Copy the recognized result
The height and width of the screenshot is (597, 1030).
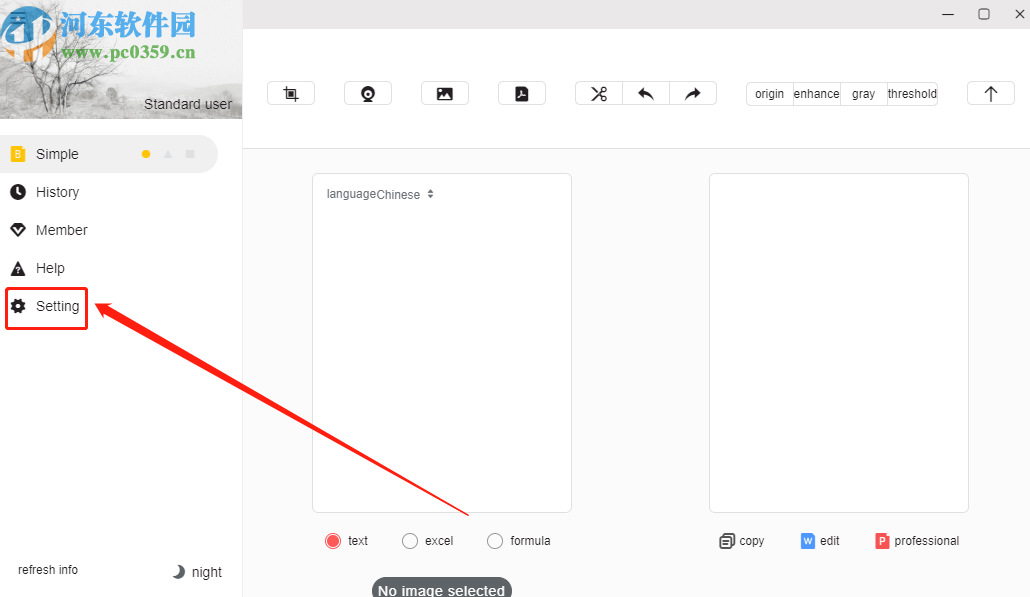(x=742, y=541)
